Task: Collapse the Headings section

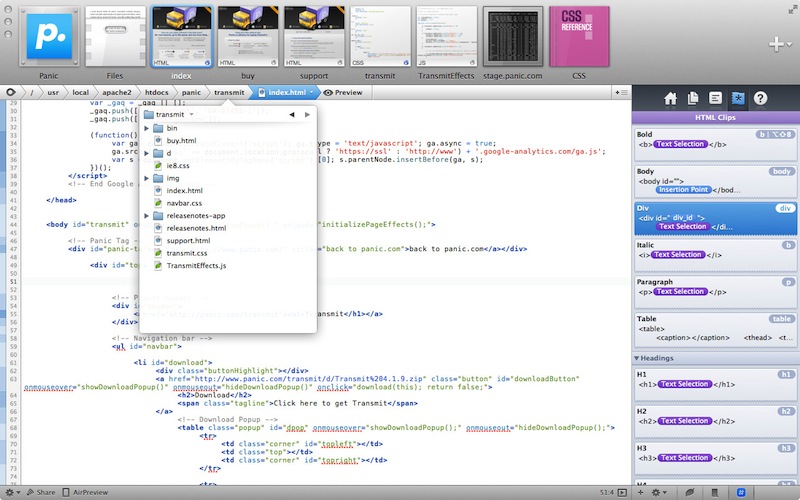Action: pos(638,358)
